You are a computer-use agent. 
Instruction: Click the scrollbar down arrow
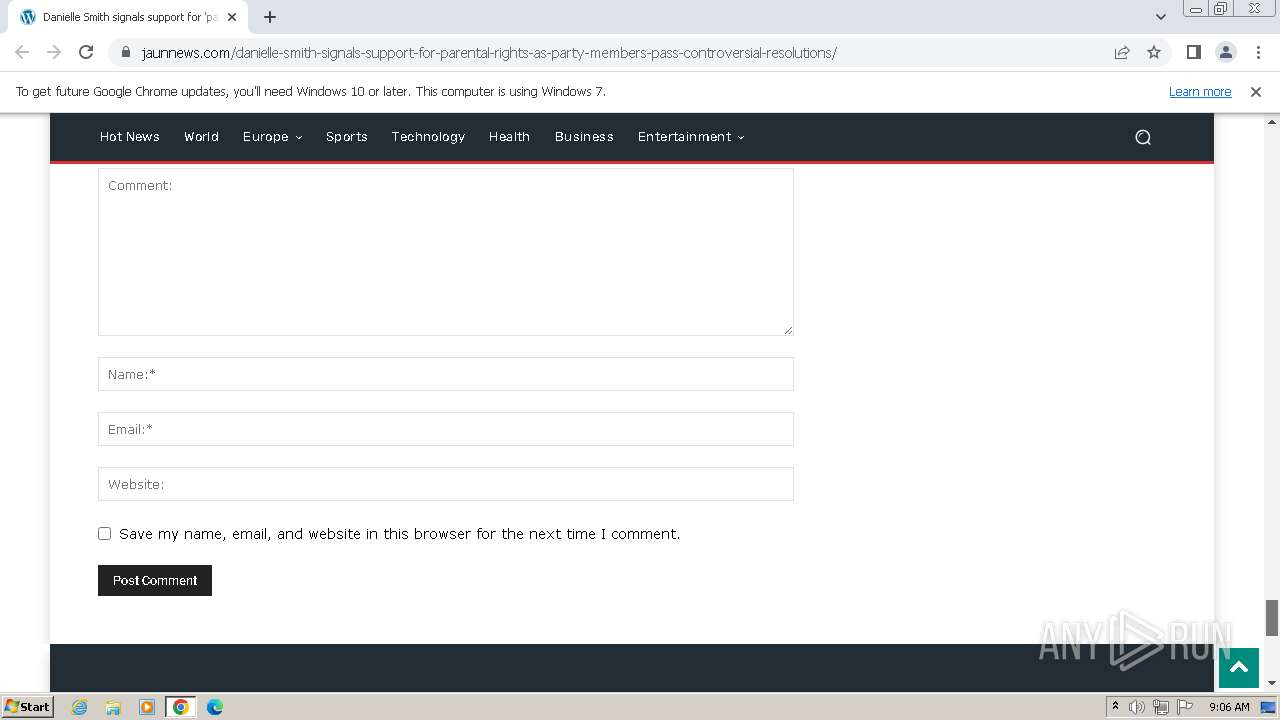[1272, 683]
